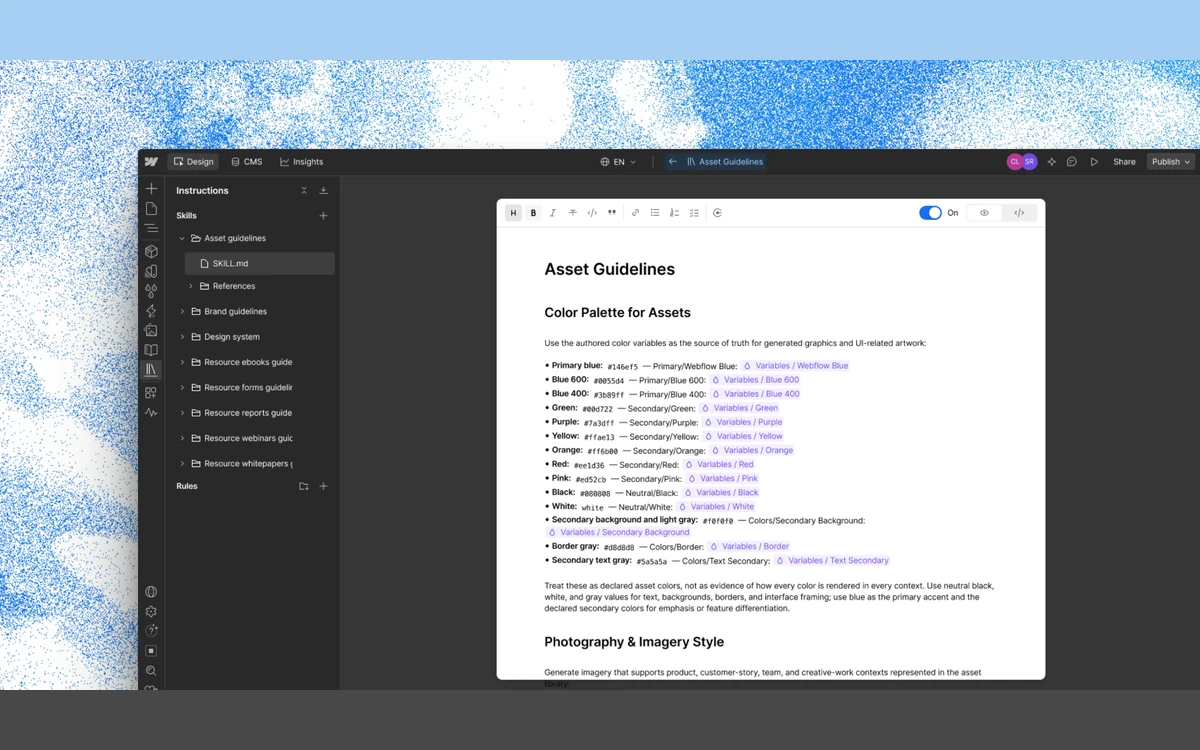Viewport: 1200px width, 750px height.
Task: Insert a checklist
Action: point(694,213)
